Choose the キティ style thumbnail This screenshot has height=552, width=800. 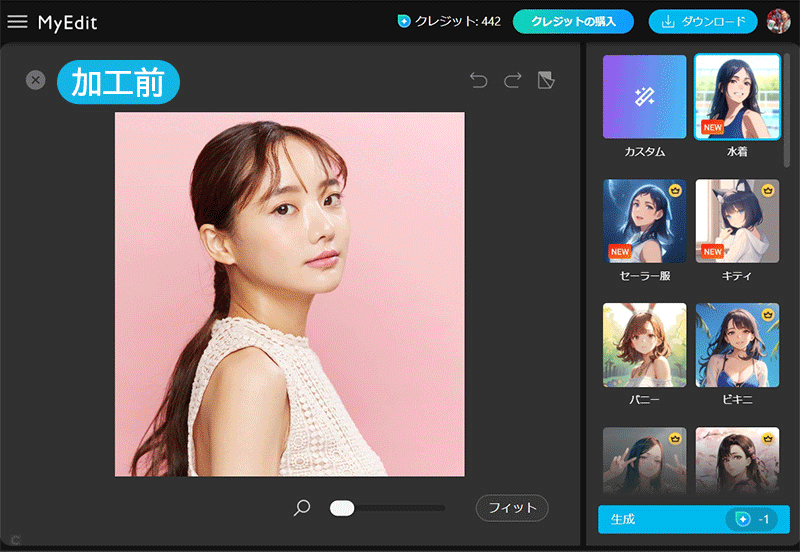(x=737, y=221)
